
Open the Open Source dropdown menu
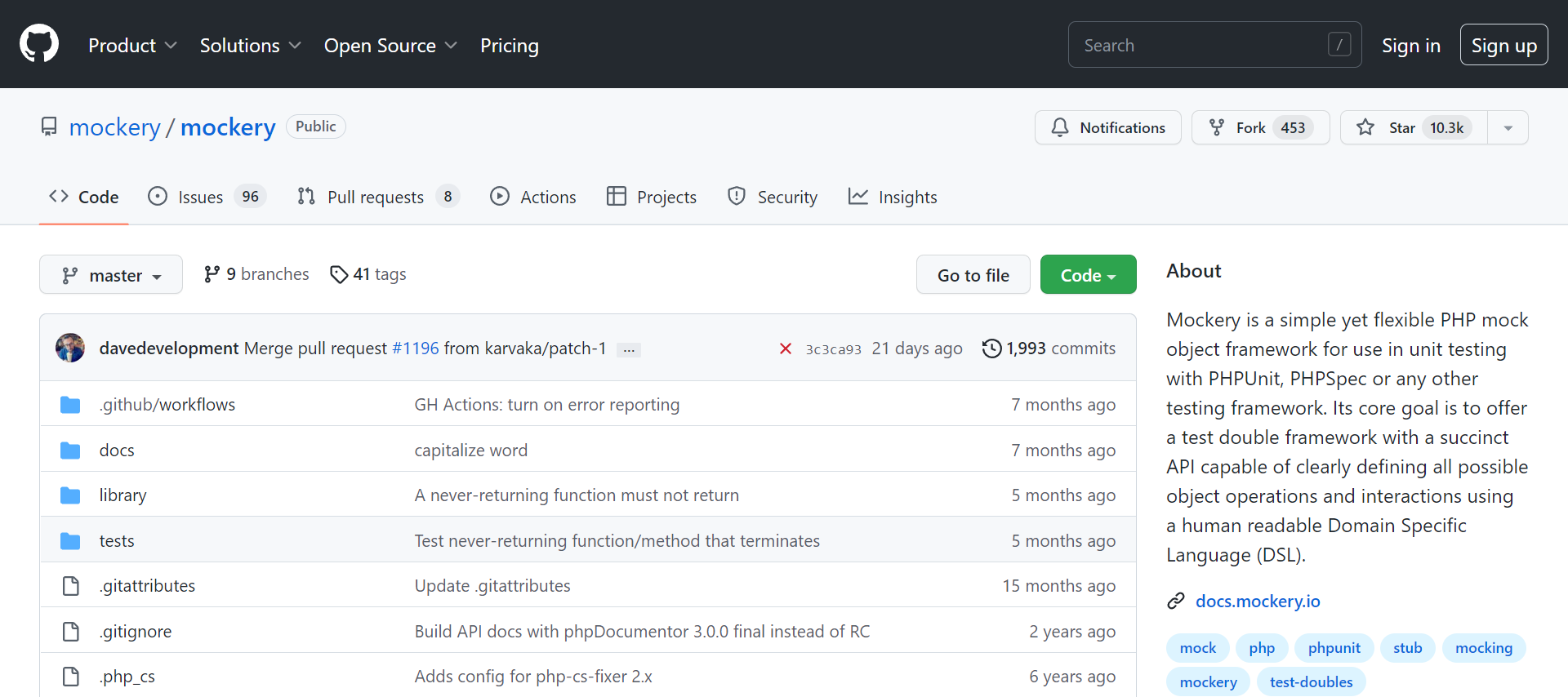coord(390,46)
